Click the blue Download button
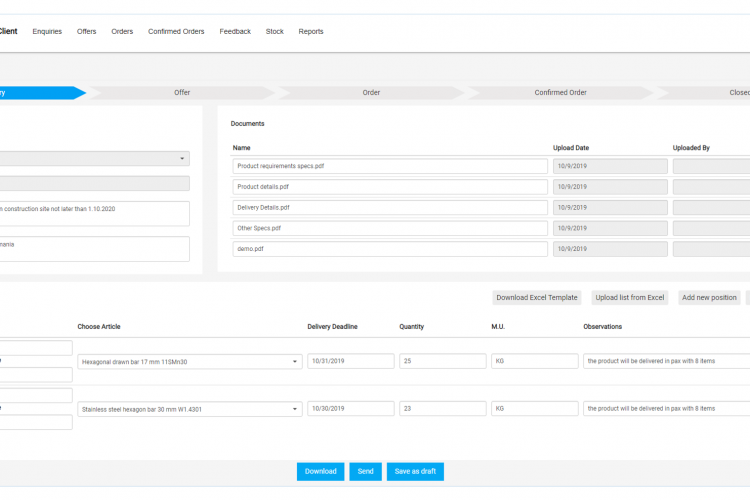The image size is (750, 500). (x=320, y=471)
